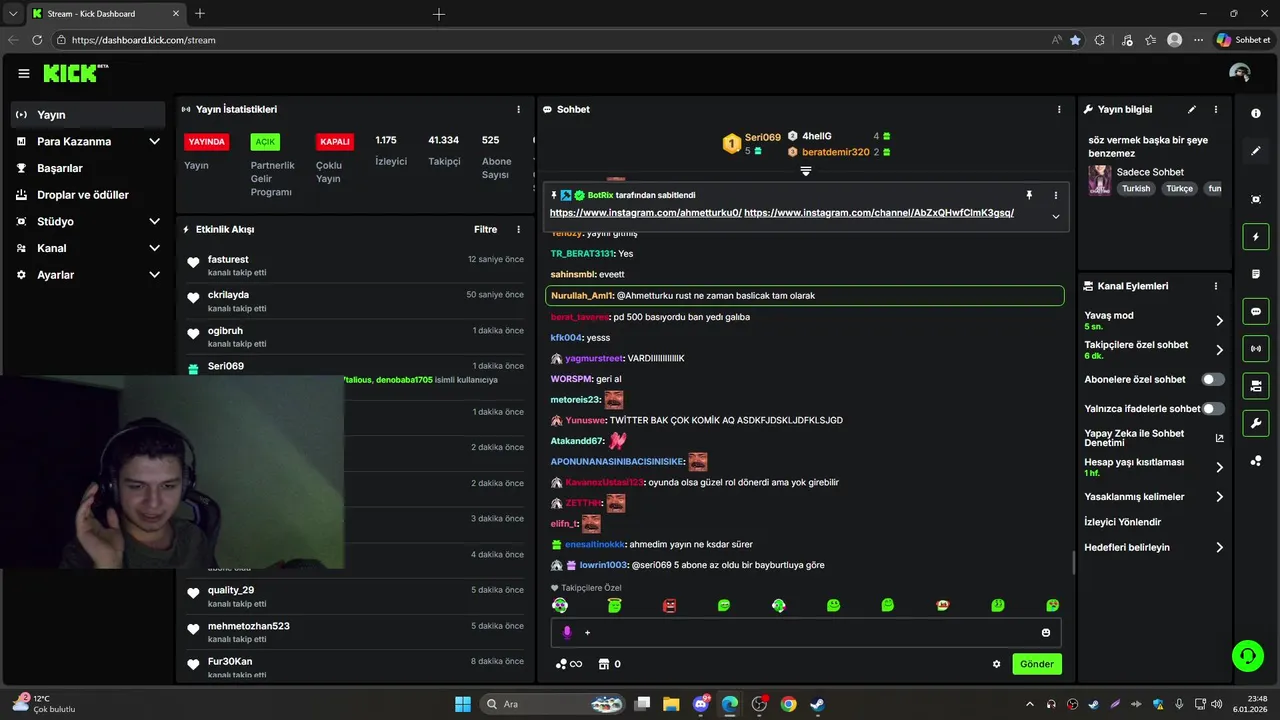Open Steam from the Windows taskbar
The image size is (1280, 720).
(817, 704)
